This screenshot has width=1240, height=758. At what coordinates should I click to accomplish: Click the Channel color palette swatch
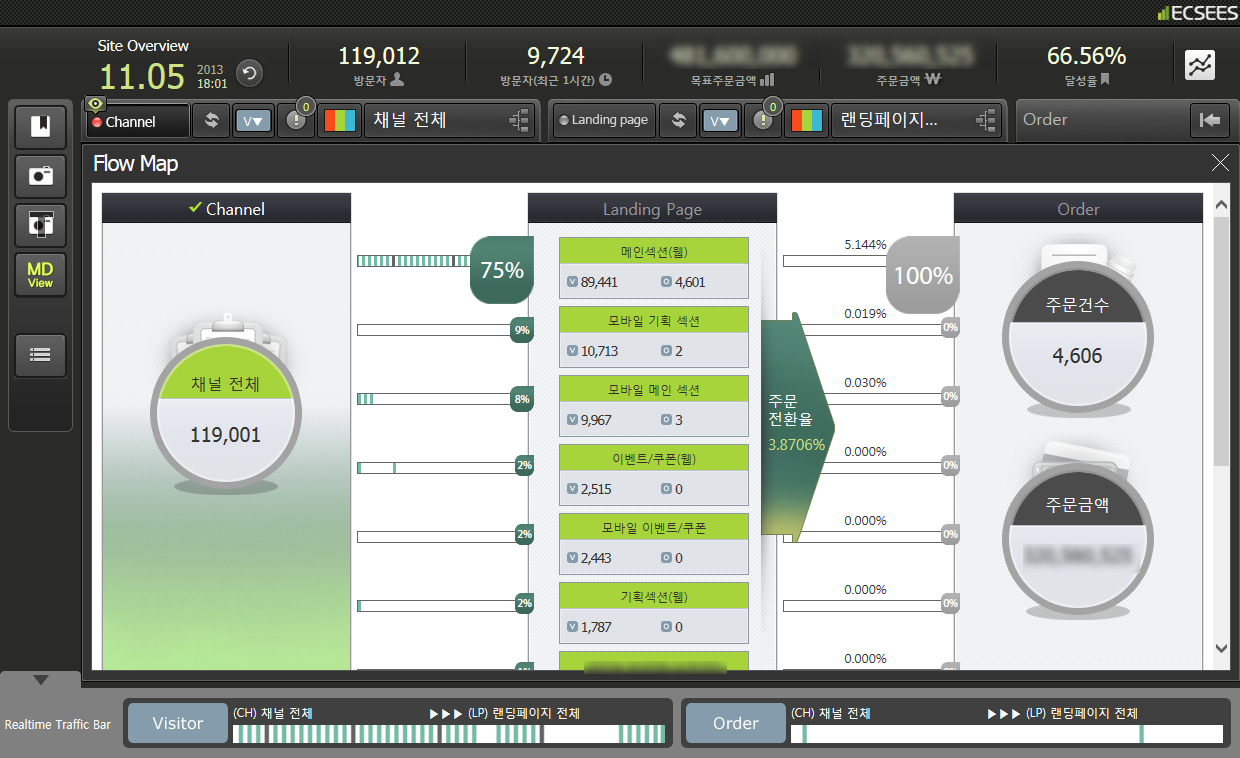tap(339, 121)
